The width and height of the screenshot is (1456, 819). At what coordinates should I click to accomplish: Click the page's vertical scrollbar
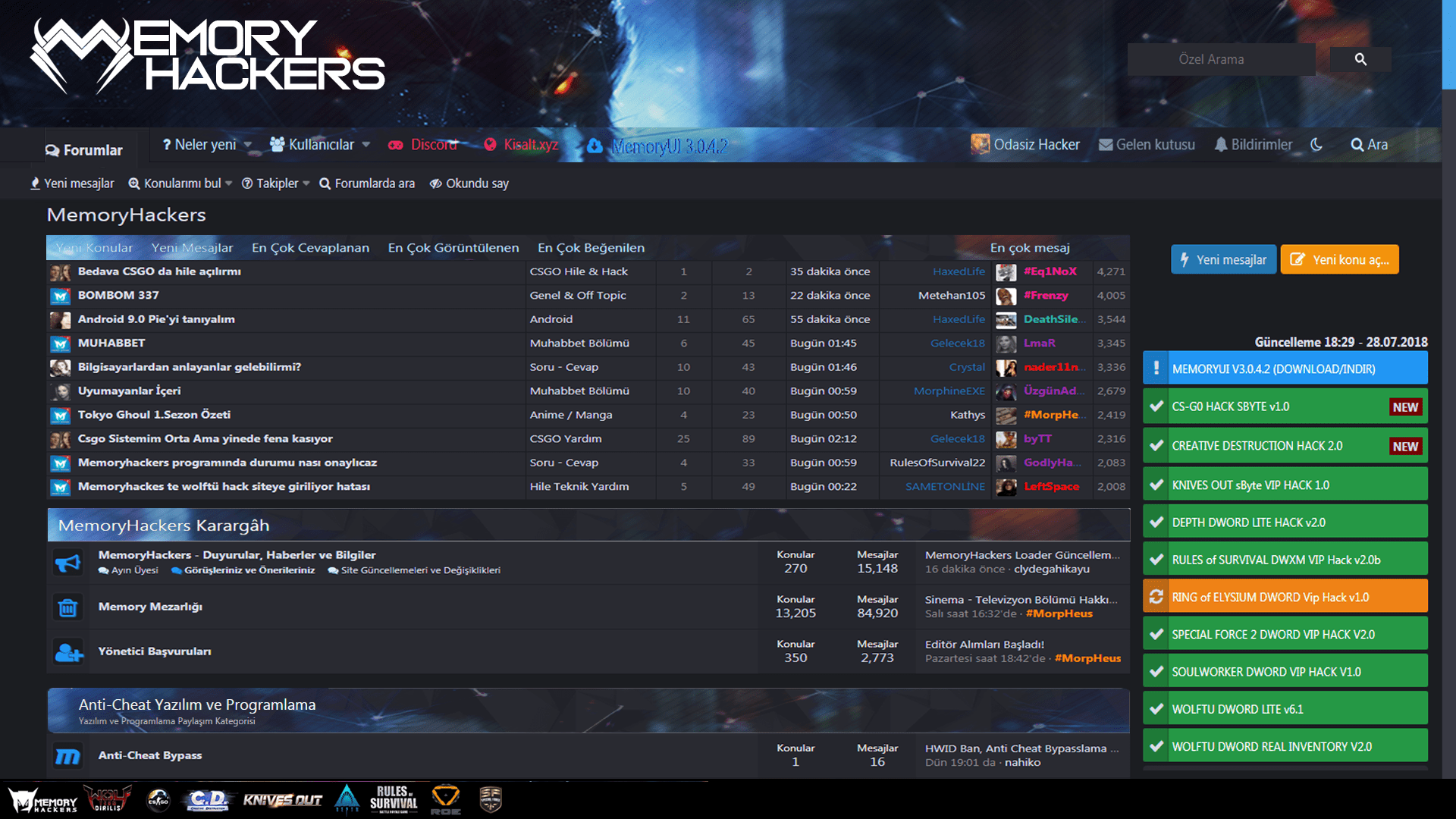pyautogui.click(x=1448, y=45)
